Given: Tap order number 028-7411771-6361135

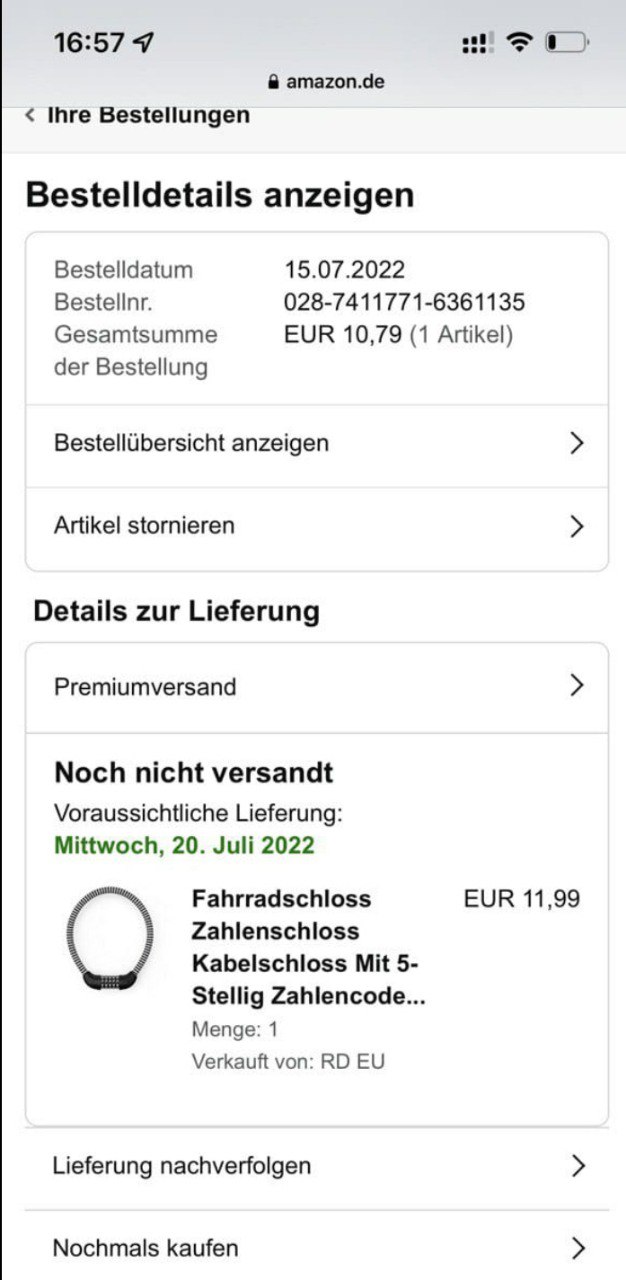Looking at the screenshot, I should click(x=404, y=302).
